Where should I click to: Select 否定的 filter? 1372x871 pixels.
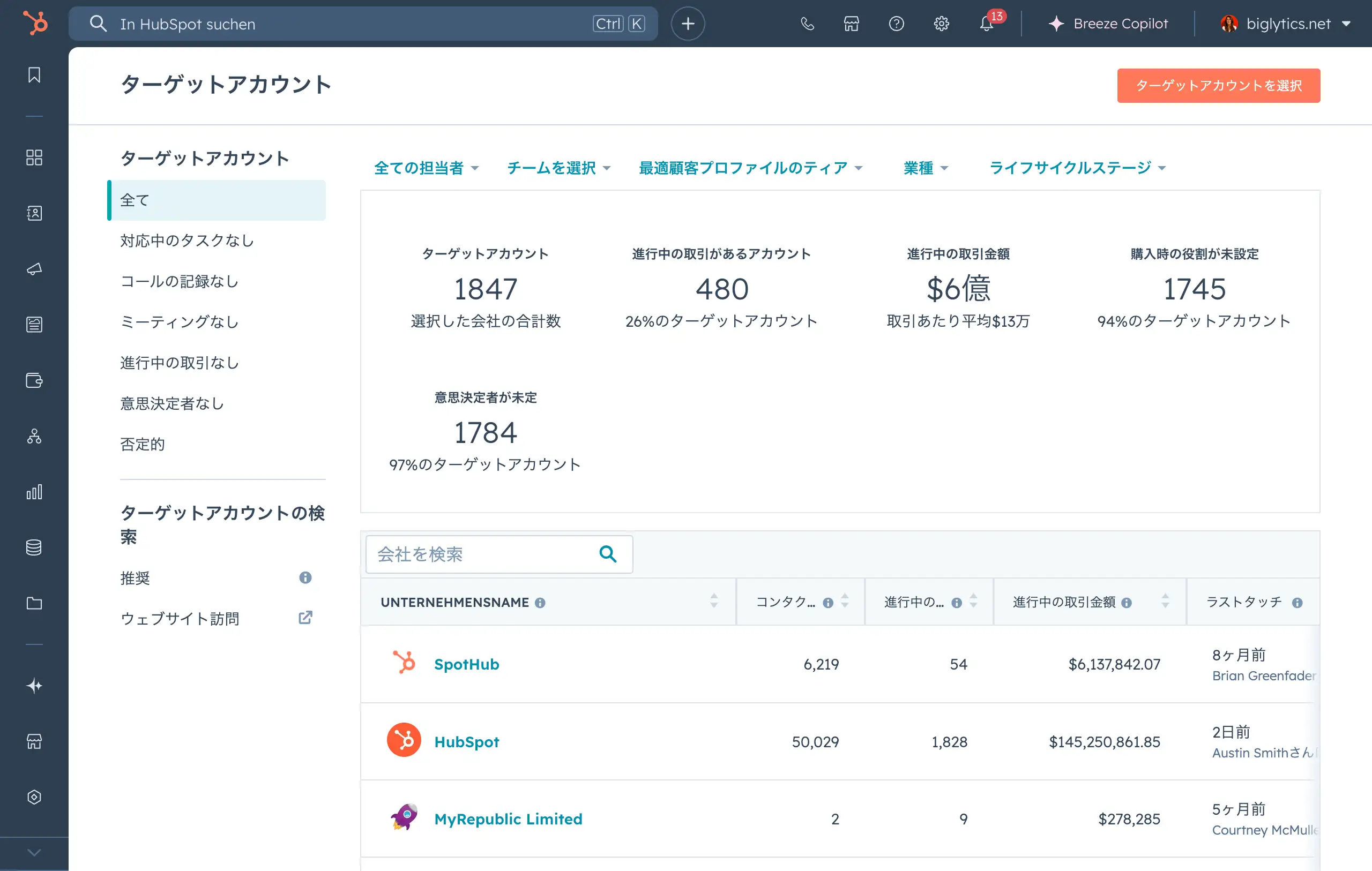tap(143, 444)
